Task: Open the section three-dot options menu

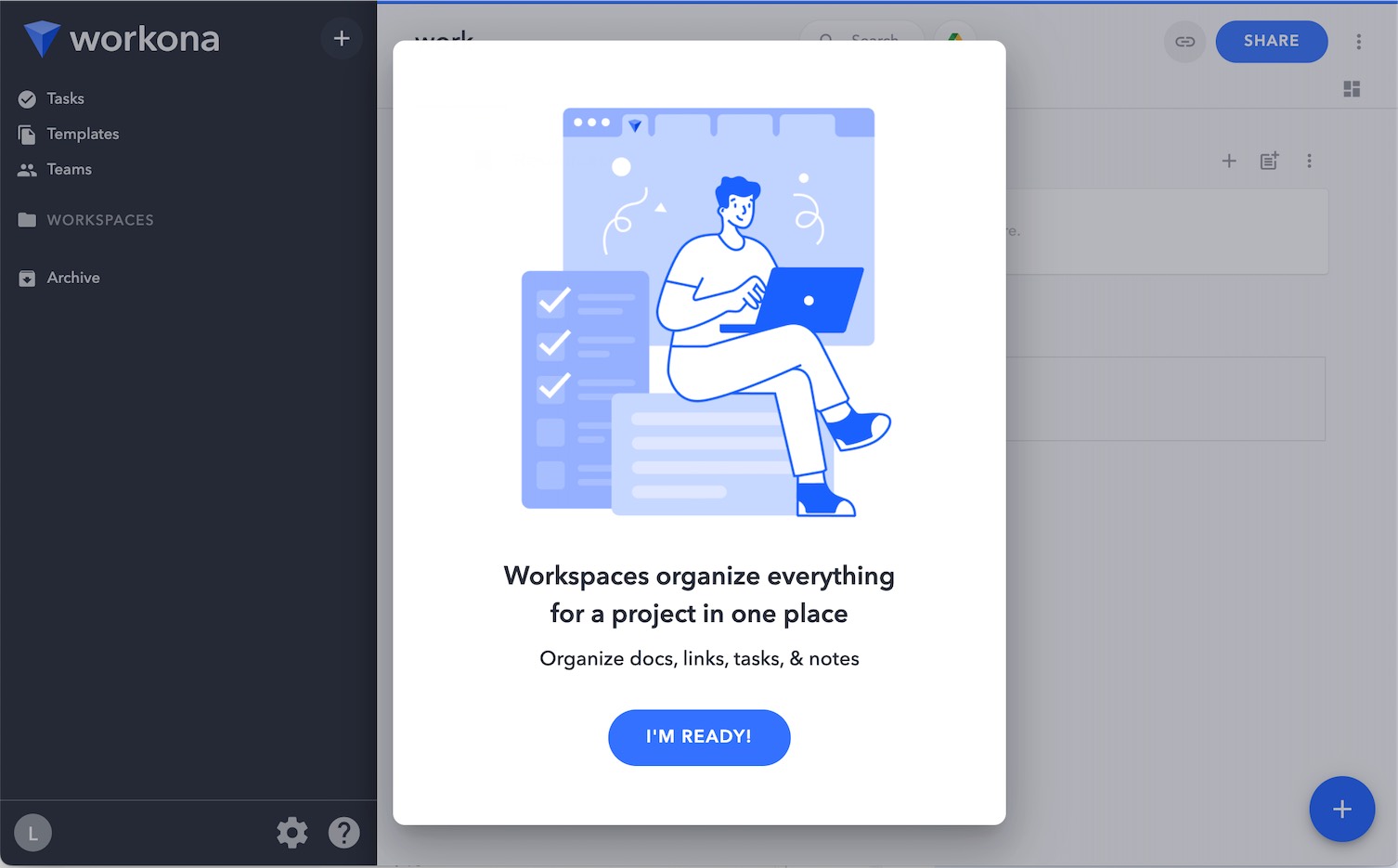Action: [x=1309, y=162]
